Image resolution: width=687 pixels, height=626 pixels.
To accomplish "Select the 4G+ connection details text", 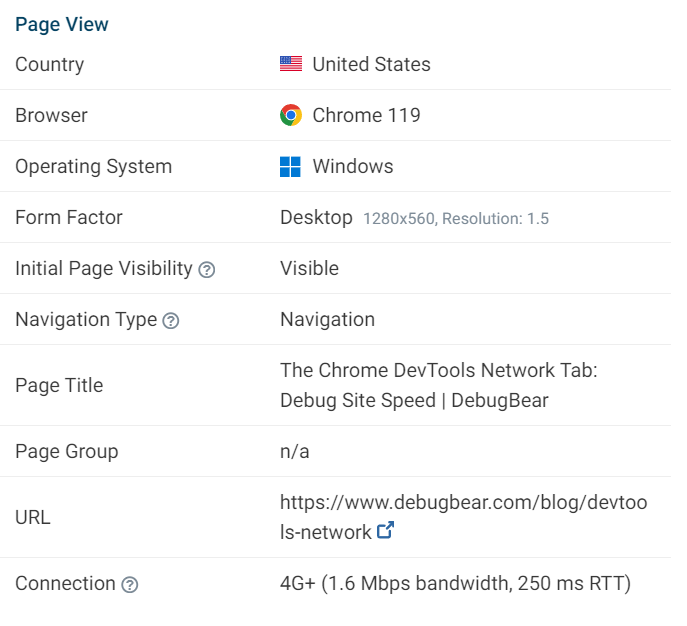I will [x=456, y=584].
